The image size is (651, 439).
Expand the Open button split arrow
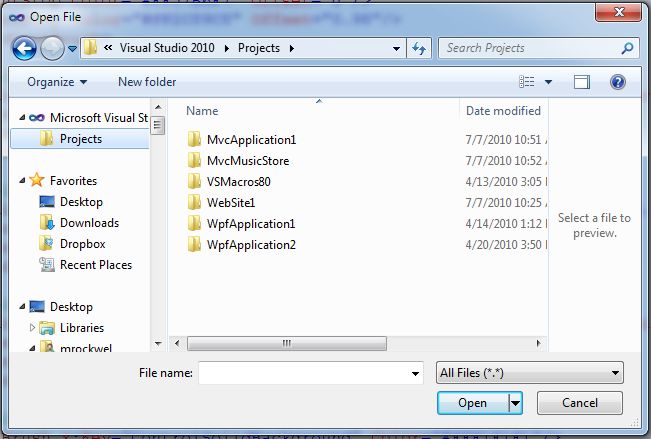coord(515,403)
